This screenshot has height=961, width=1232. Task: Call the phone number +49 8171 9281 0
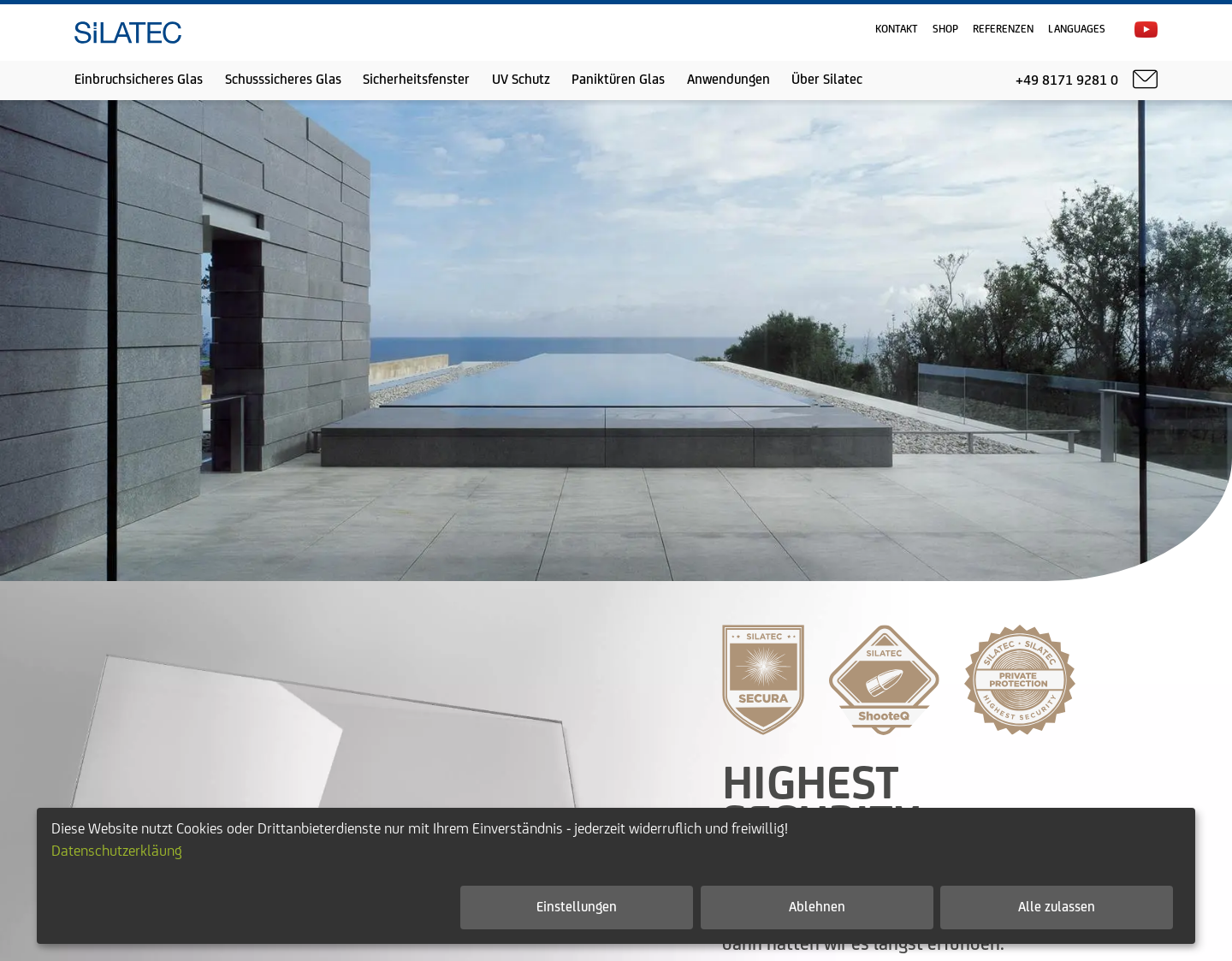pos(1066,80)
